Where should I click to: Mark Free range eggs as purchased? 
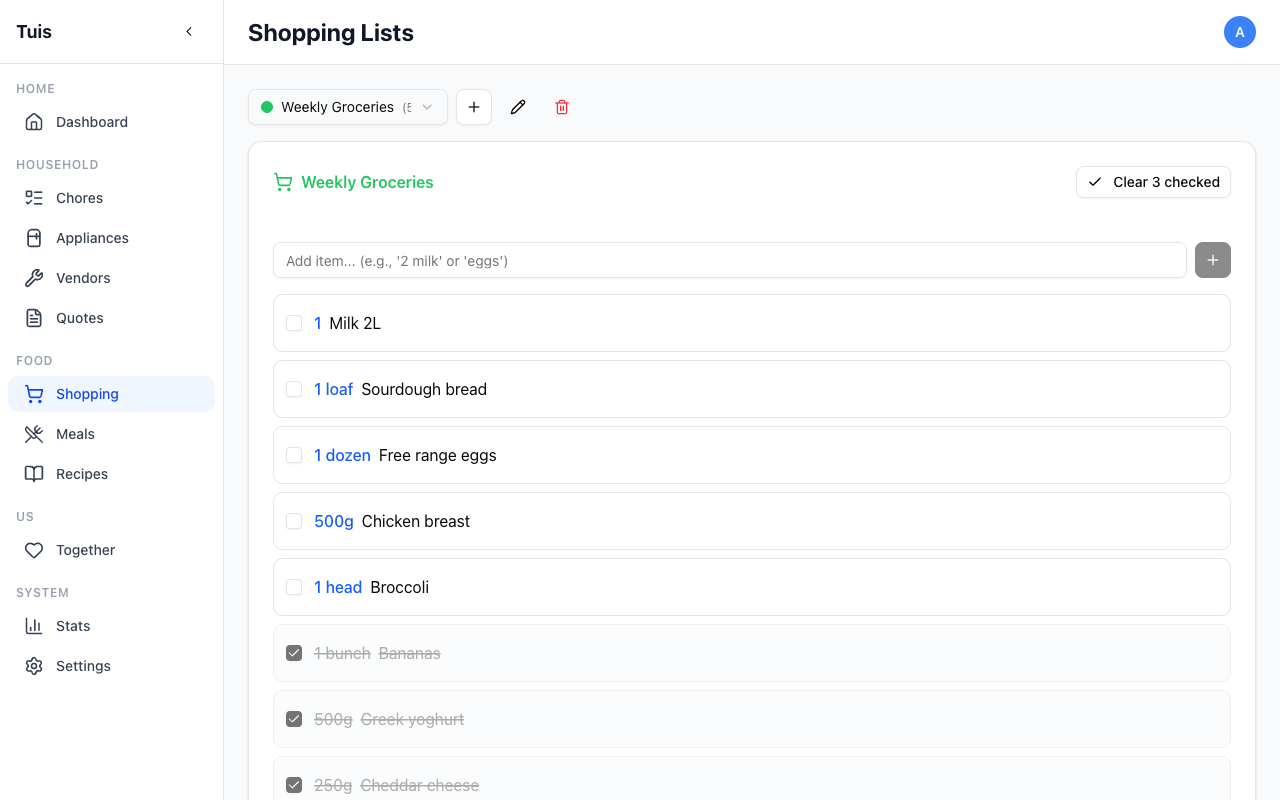pyautogui.click(x=294, y=454)
